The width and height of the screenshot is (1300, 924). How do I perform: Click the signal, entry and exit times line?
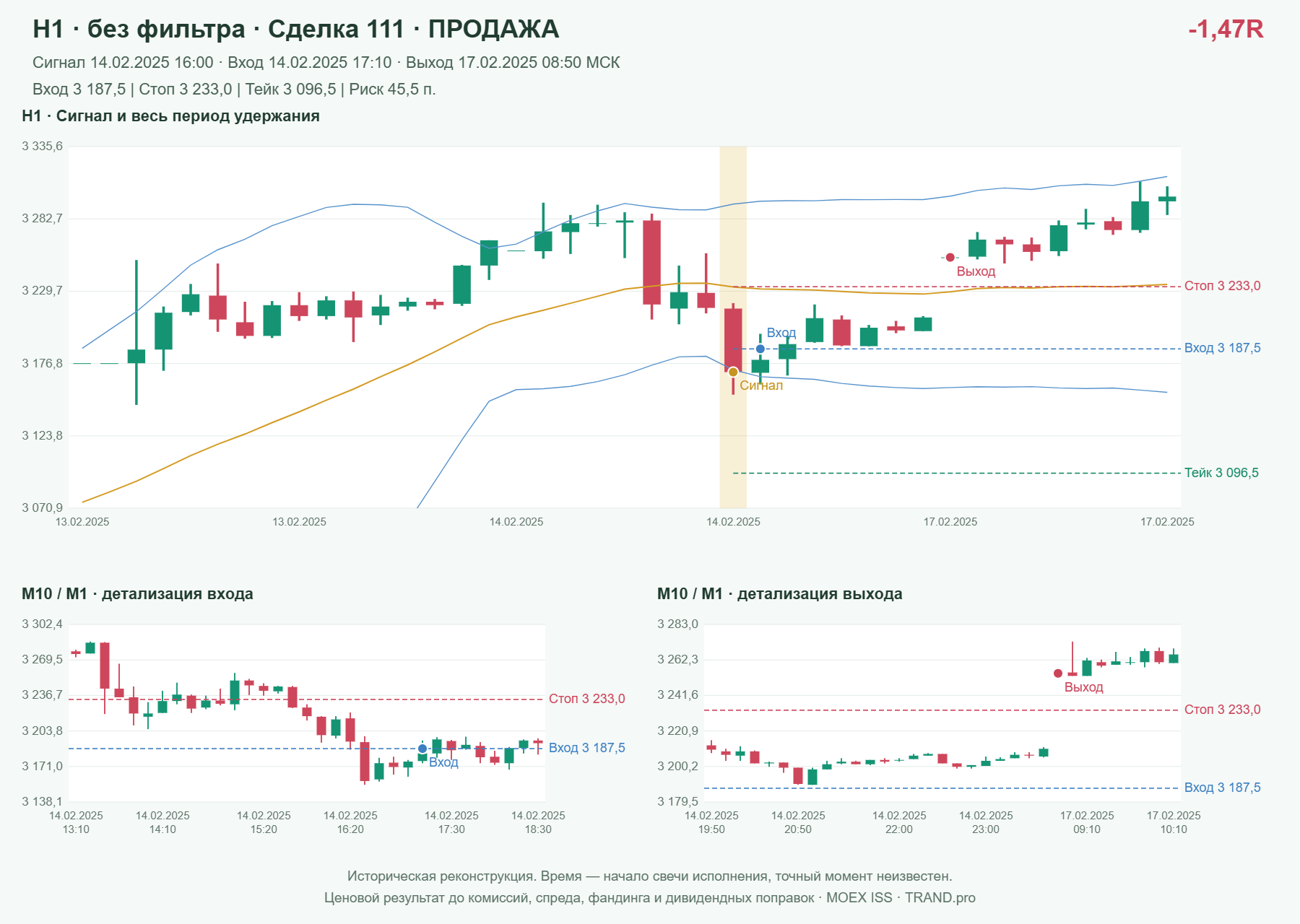click(x=326, y=63)
